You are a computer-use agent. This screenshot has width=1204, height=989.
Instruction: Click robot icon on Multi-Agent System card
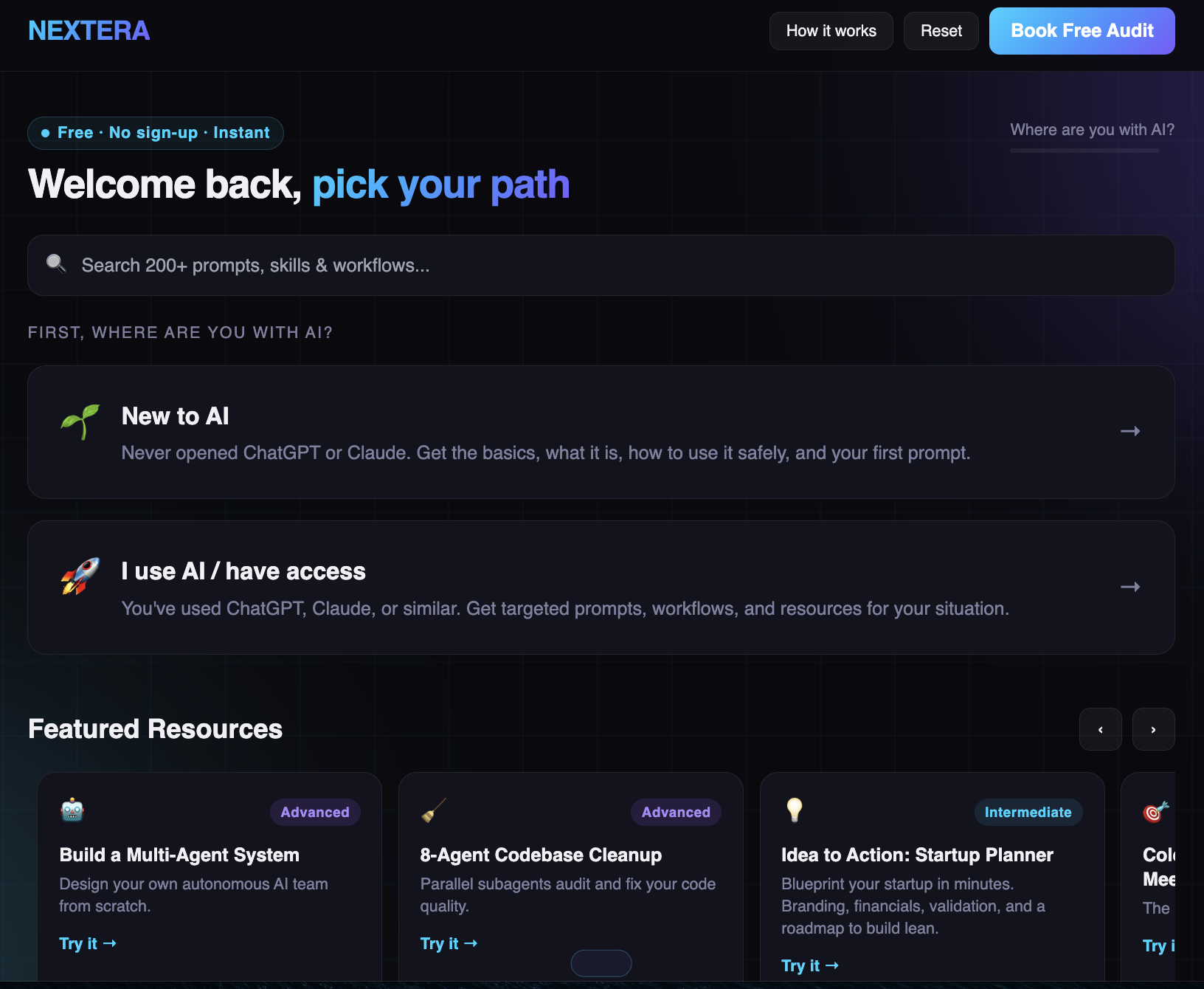click(x=72, y=810)
